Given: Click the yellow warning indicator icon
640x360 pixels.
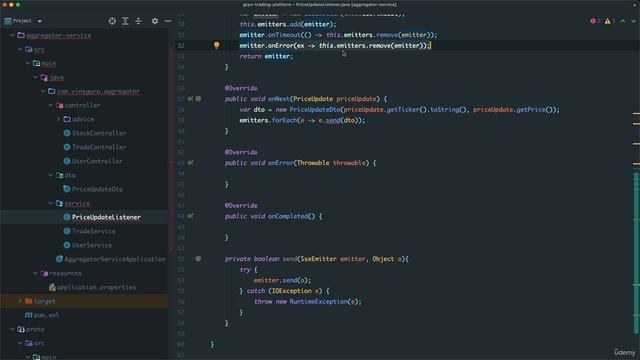Looking at the screenshot, I should [608, 21].
